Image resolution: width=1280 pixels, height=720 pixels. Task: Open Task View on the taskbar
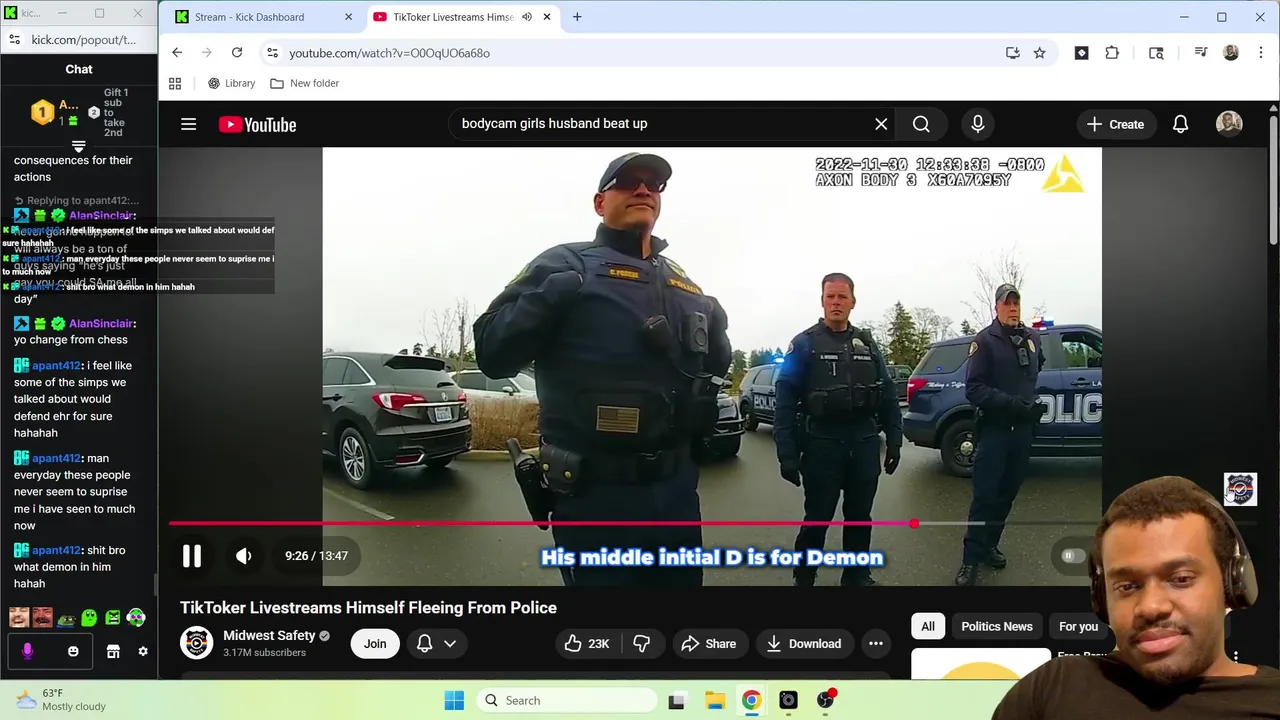click(677, 700)
